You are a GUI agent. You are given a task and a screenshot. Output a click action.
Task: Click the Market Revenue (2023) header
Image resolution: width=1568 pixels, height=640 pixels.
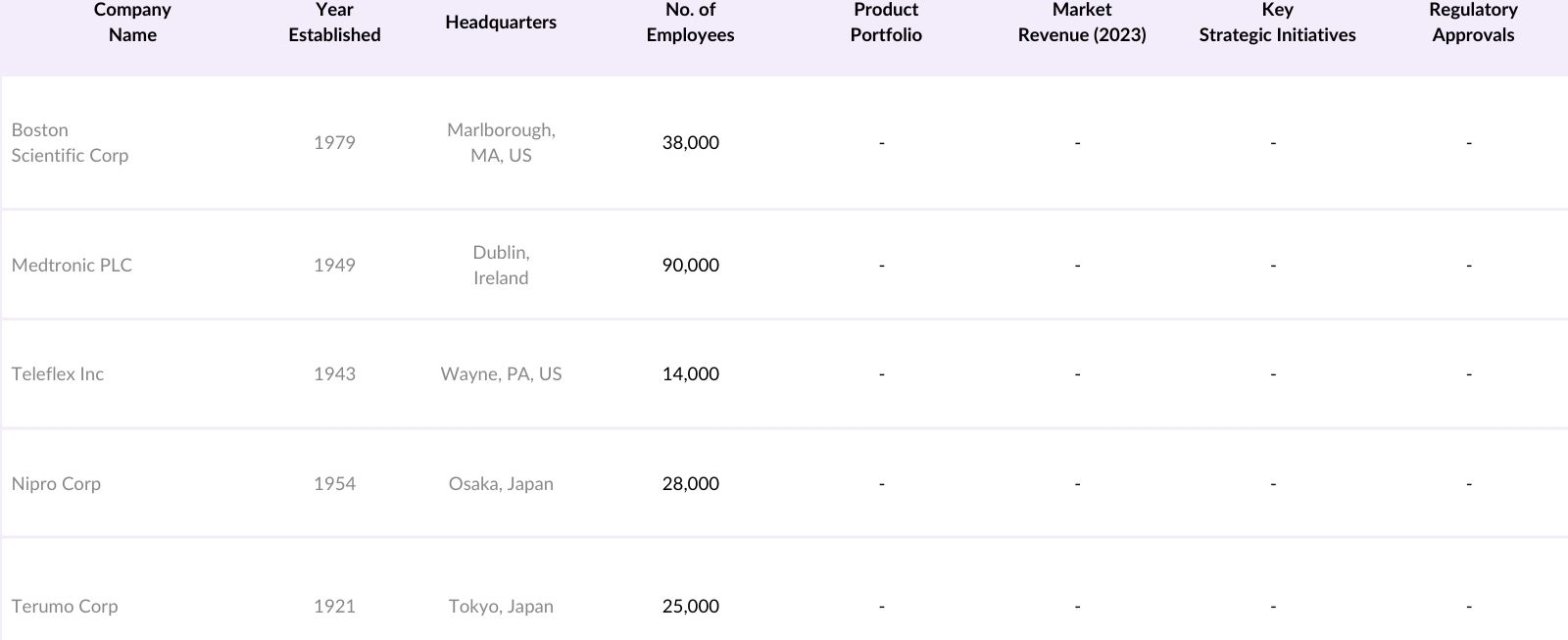pyautogui.click(x=1082, y=23)
